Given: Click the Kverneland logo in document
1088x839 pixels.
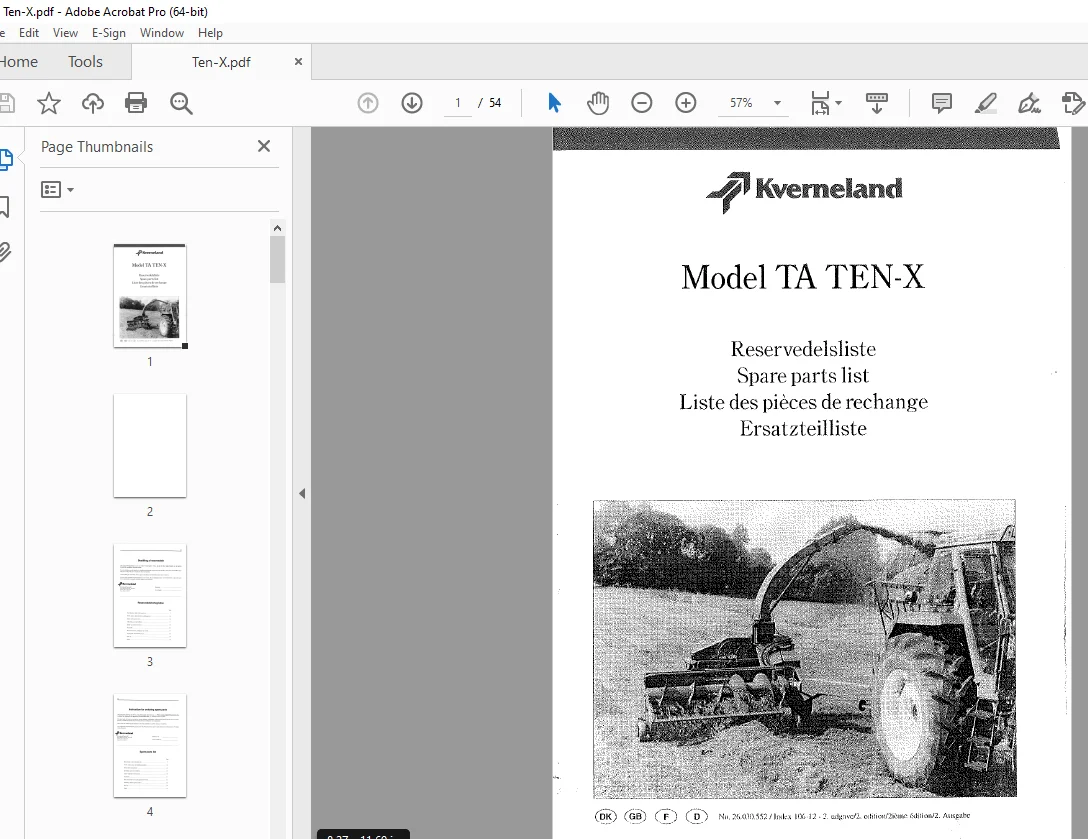Looking at the screenshot, I should (804, 192).
